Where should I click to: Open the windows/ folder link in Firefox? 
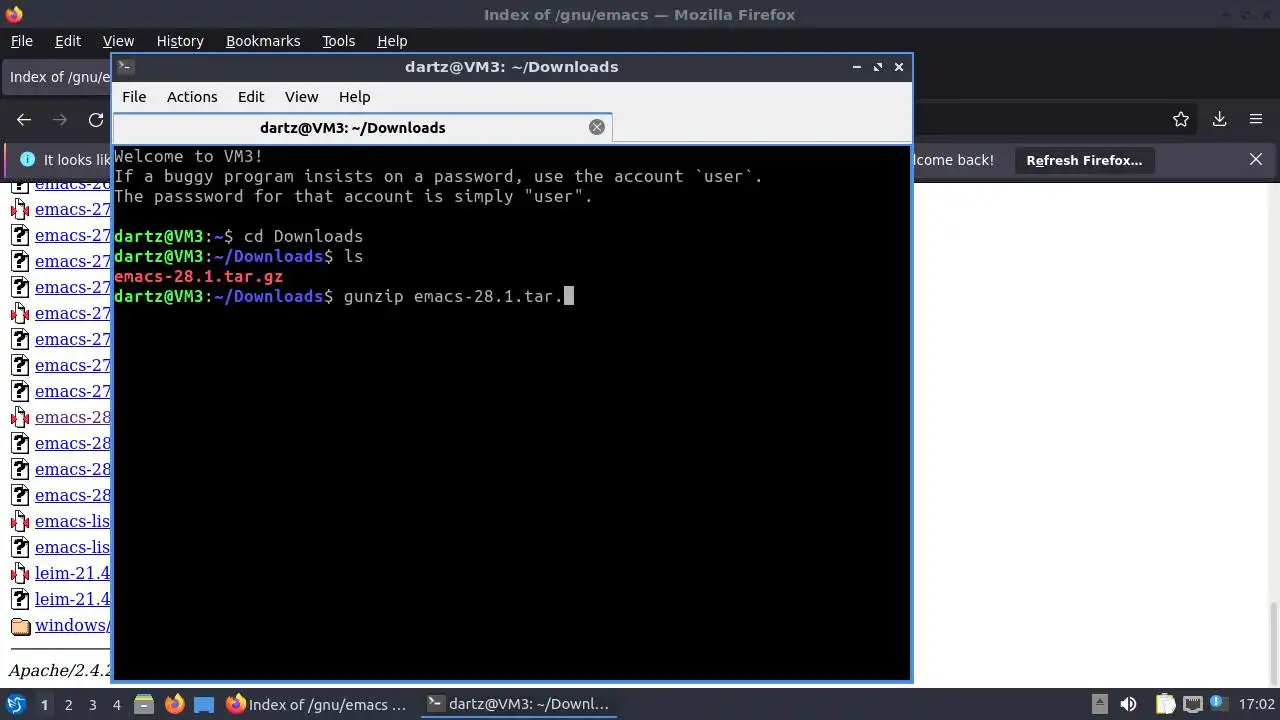pos(72,625)
